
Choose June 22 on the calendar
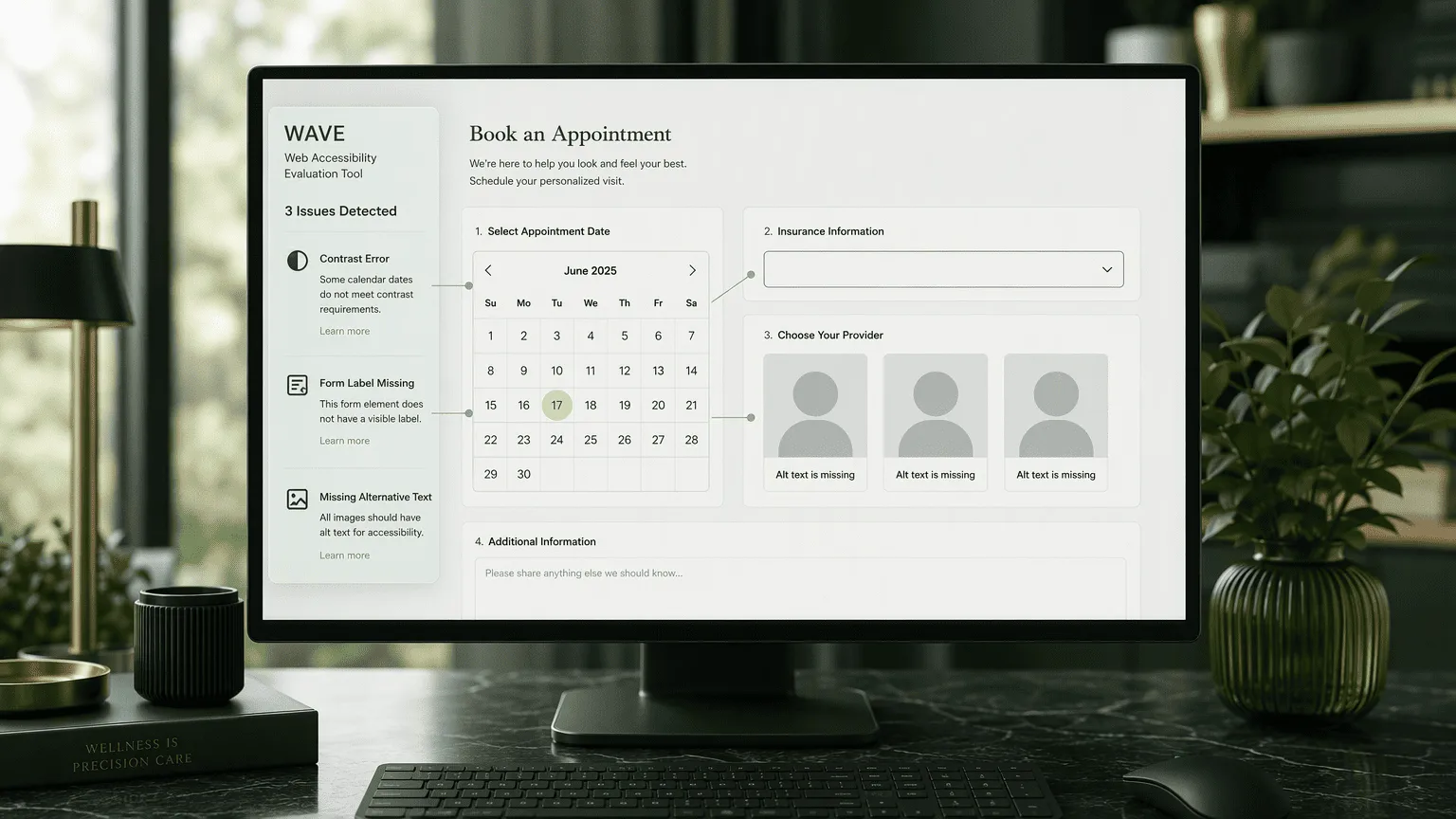[x=490, y=440]
